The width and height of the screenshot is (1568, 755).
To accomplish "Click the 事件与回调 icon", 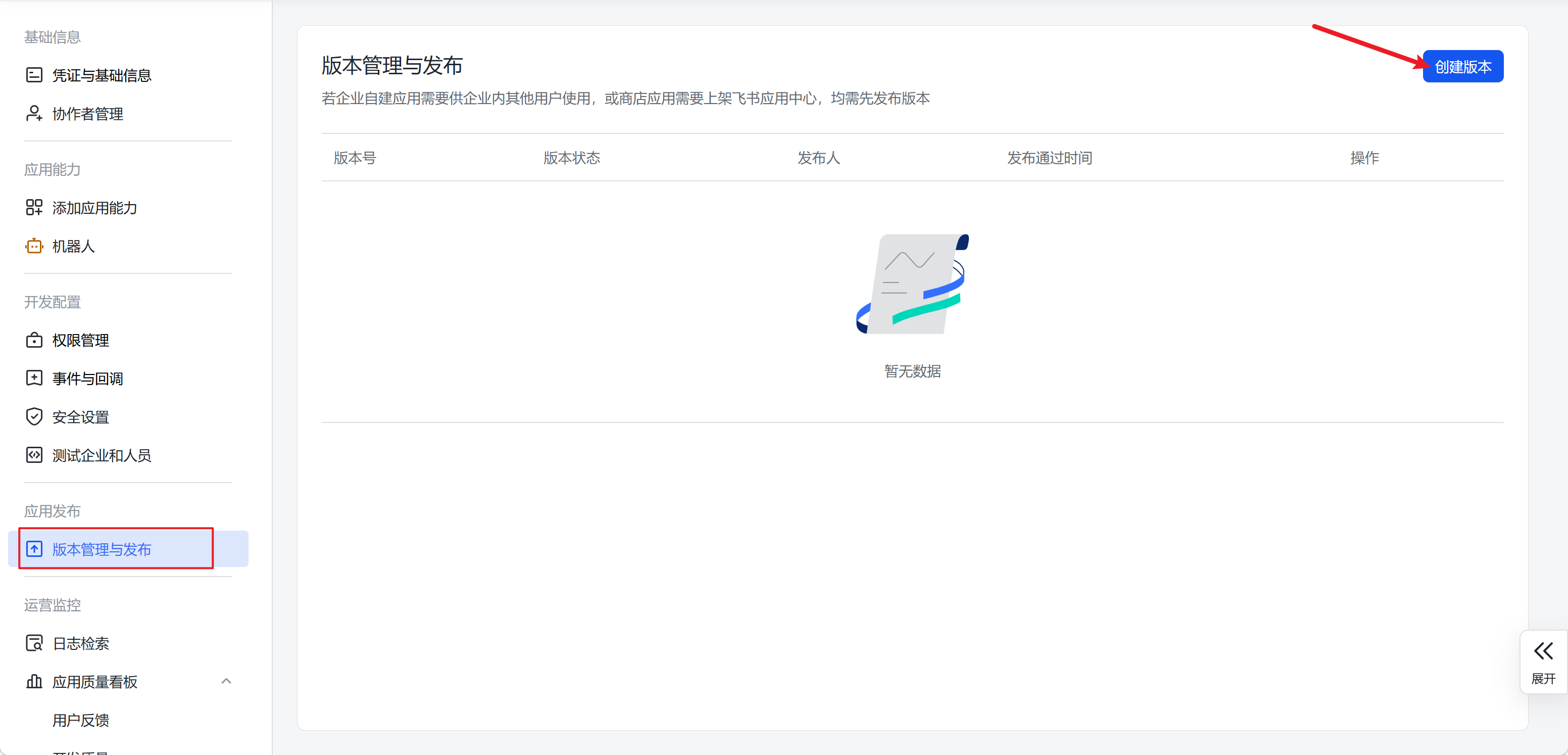I will [34, 378].
